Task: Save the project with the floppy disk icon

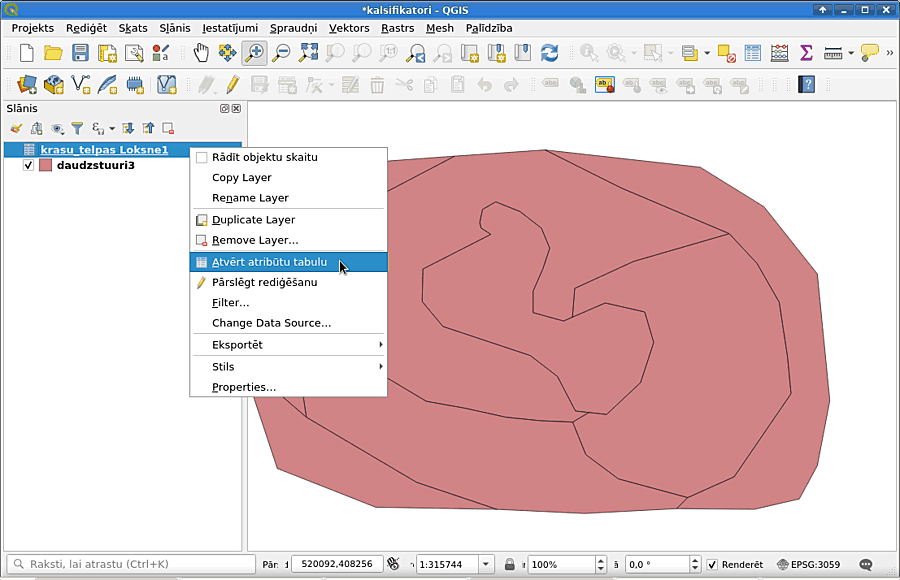Action: [x=80, y=53]
